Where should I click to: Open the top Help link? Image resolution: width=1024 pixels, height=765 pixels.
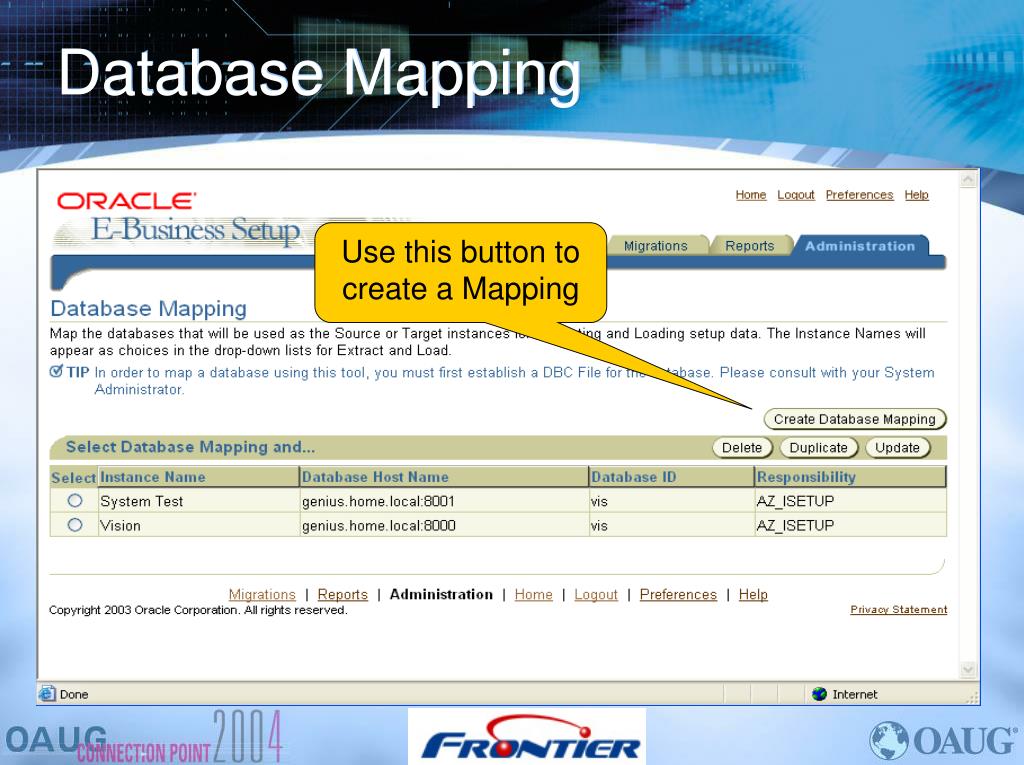[x=916, y=195]
